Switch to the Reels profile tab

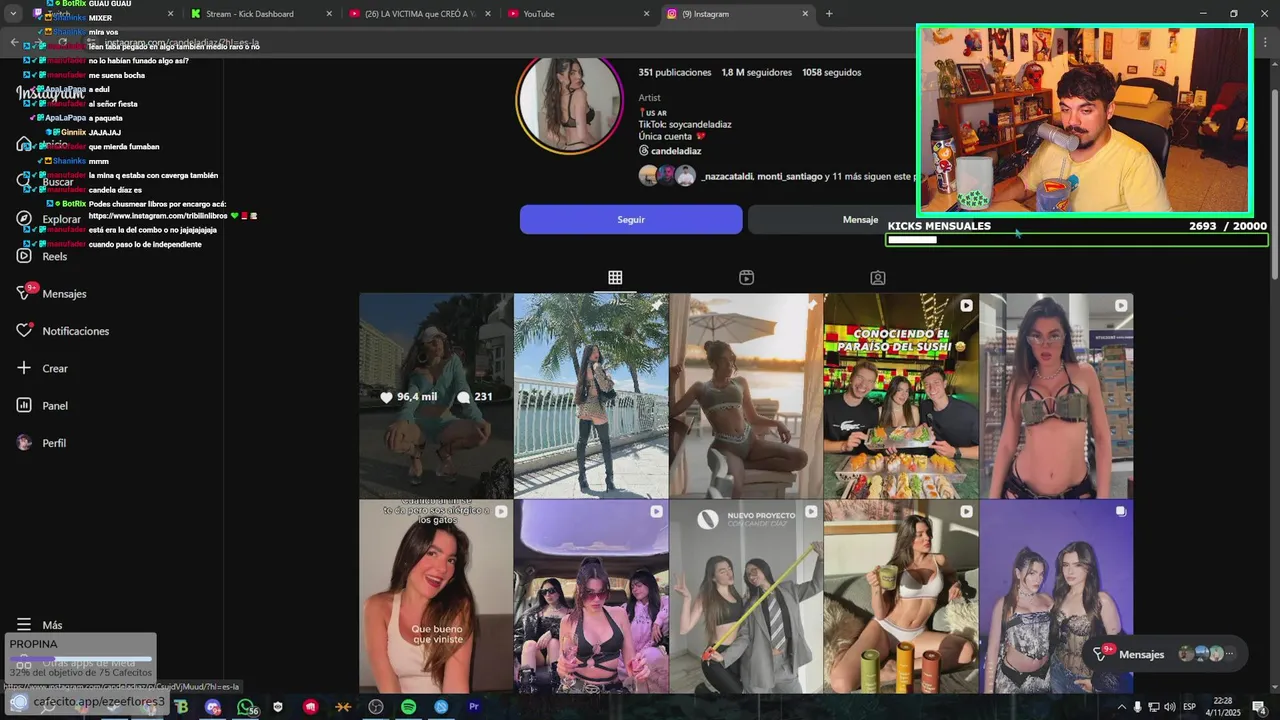[x=746, y=278]
